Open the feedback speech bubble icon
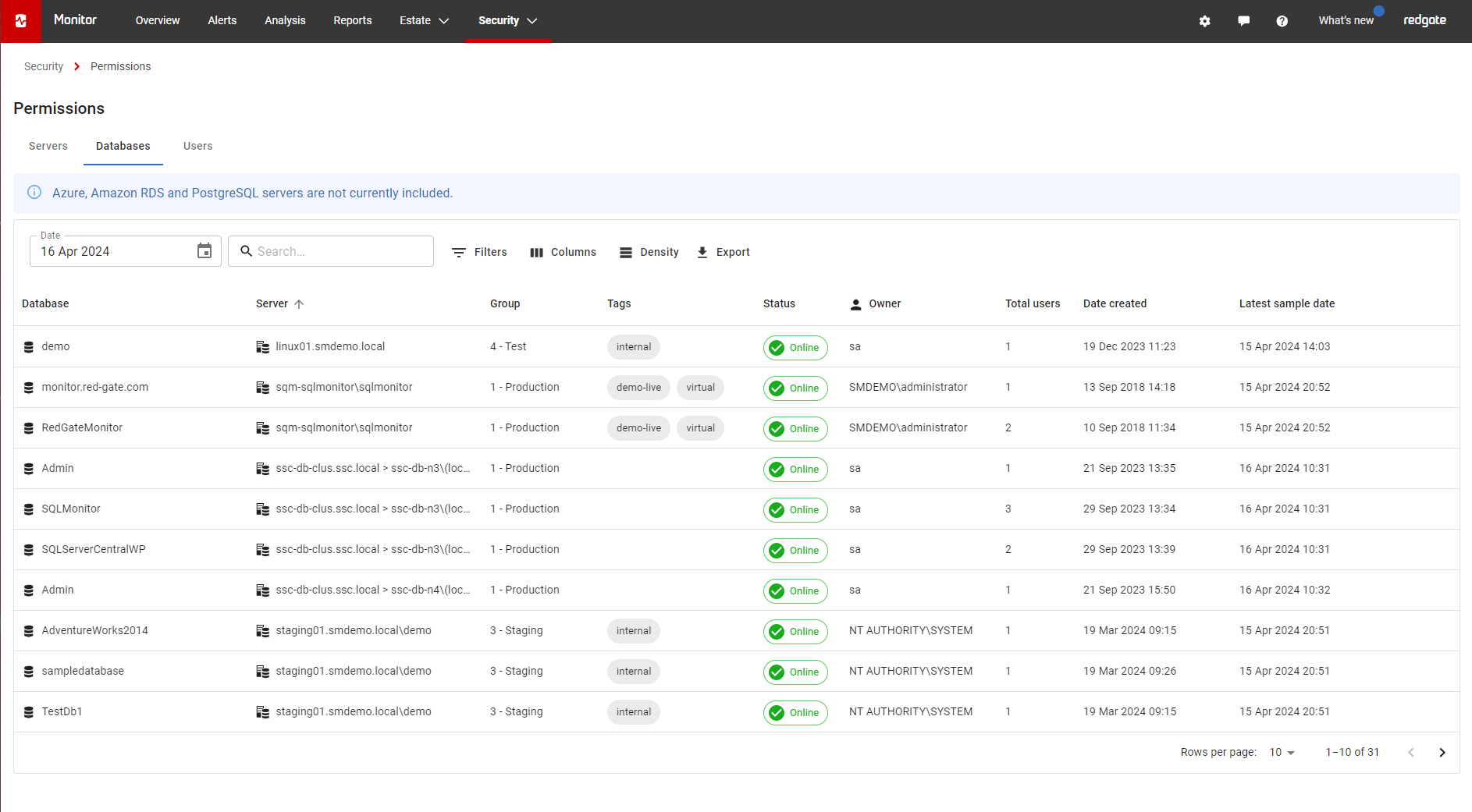This screenshot has height=812, width=1472. coord(1243,21)
